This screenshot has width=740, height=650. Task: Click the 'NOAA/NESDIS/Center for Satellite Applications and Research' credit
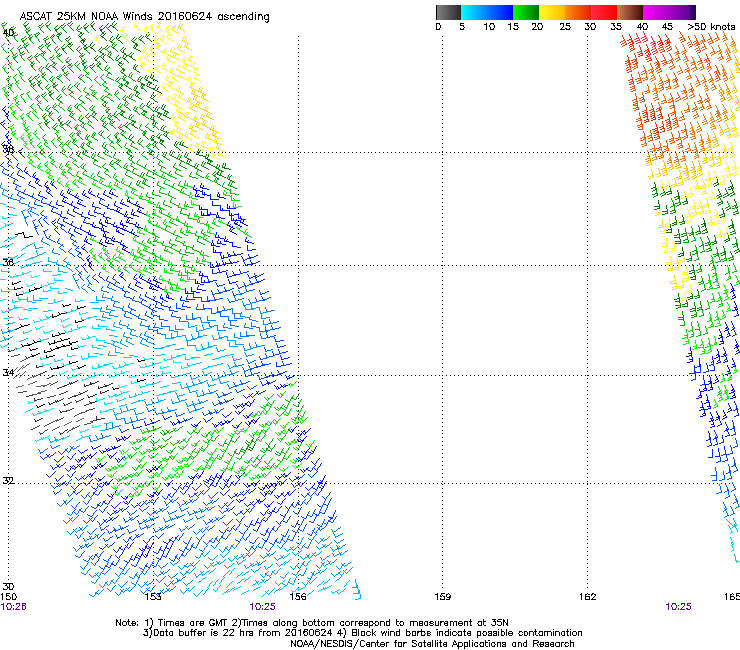click(432, 644)
